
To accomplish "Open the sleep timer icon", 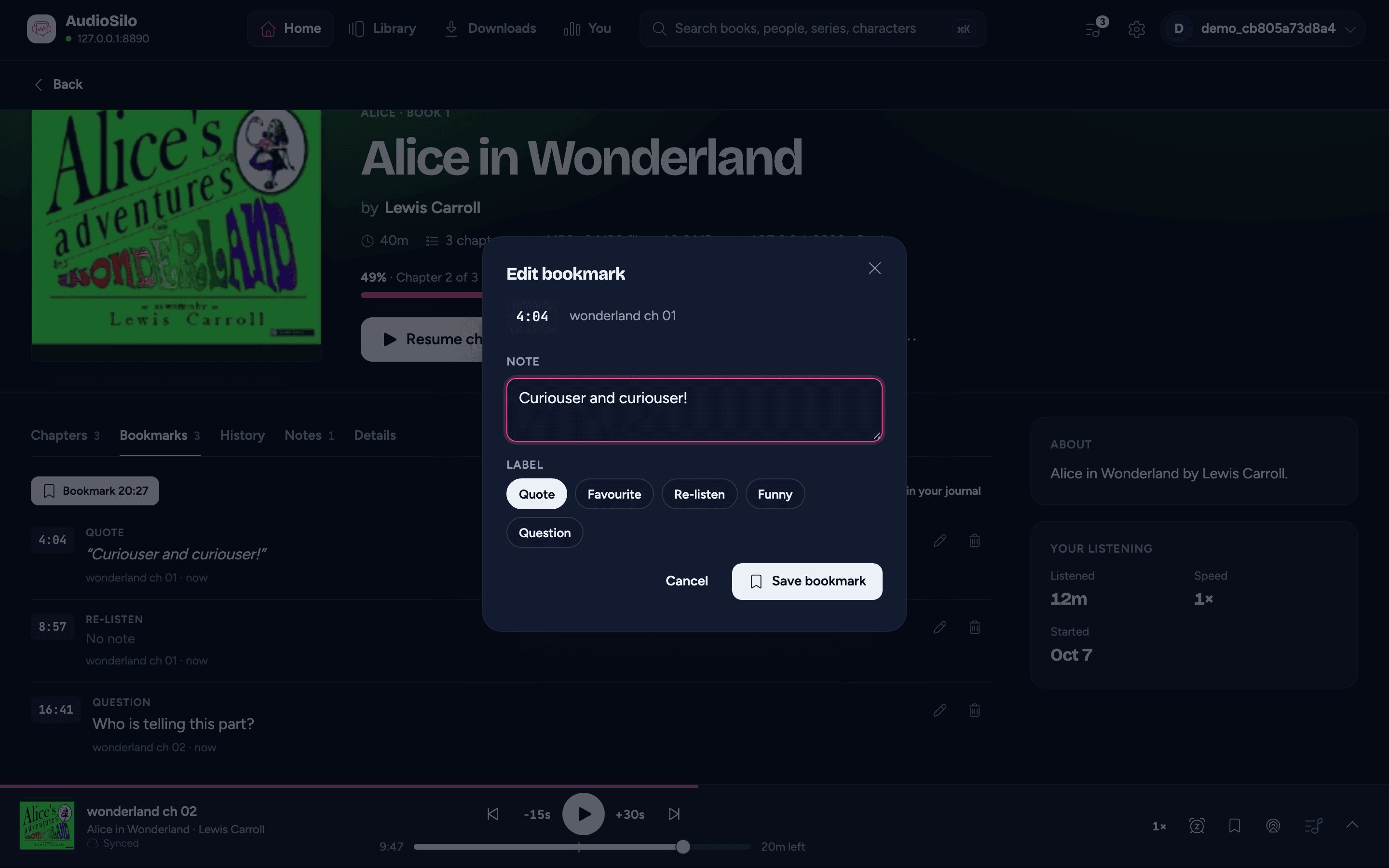I will 1197,826.
